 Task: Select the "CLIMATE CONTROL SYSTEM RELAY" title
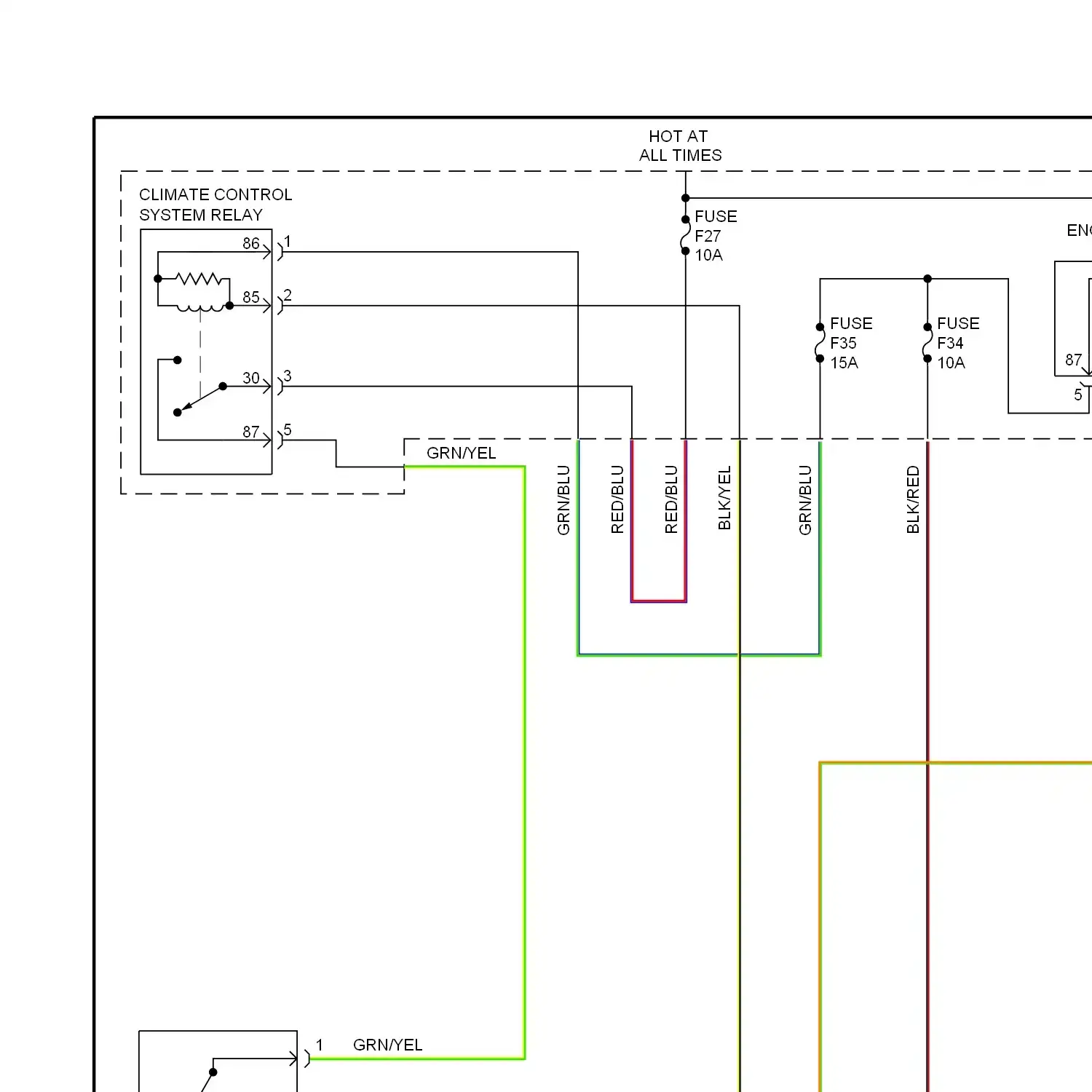coord(215,205)
